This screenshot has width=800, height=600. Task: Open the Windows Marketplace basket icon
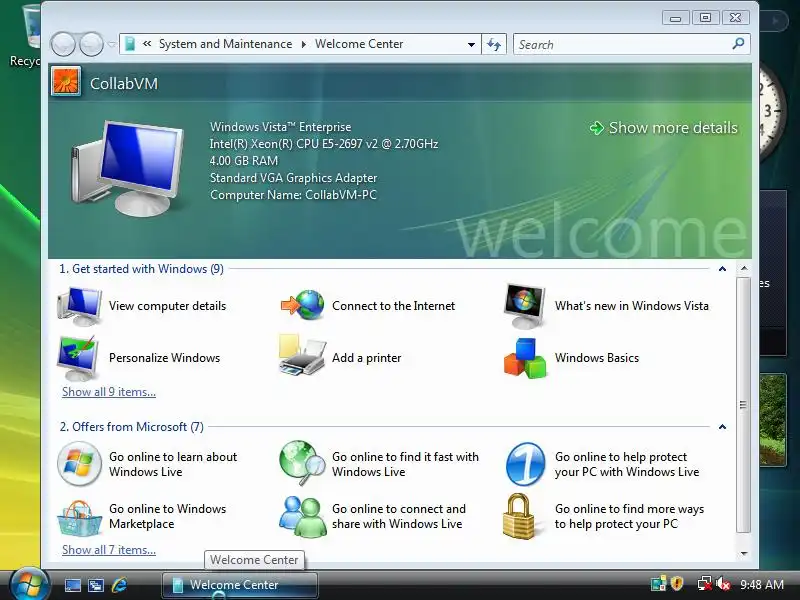coord(79,517)
